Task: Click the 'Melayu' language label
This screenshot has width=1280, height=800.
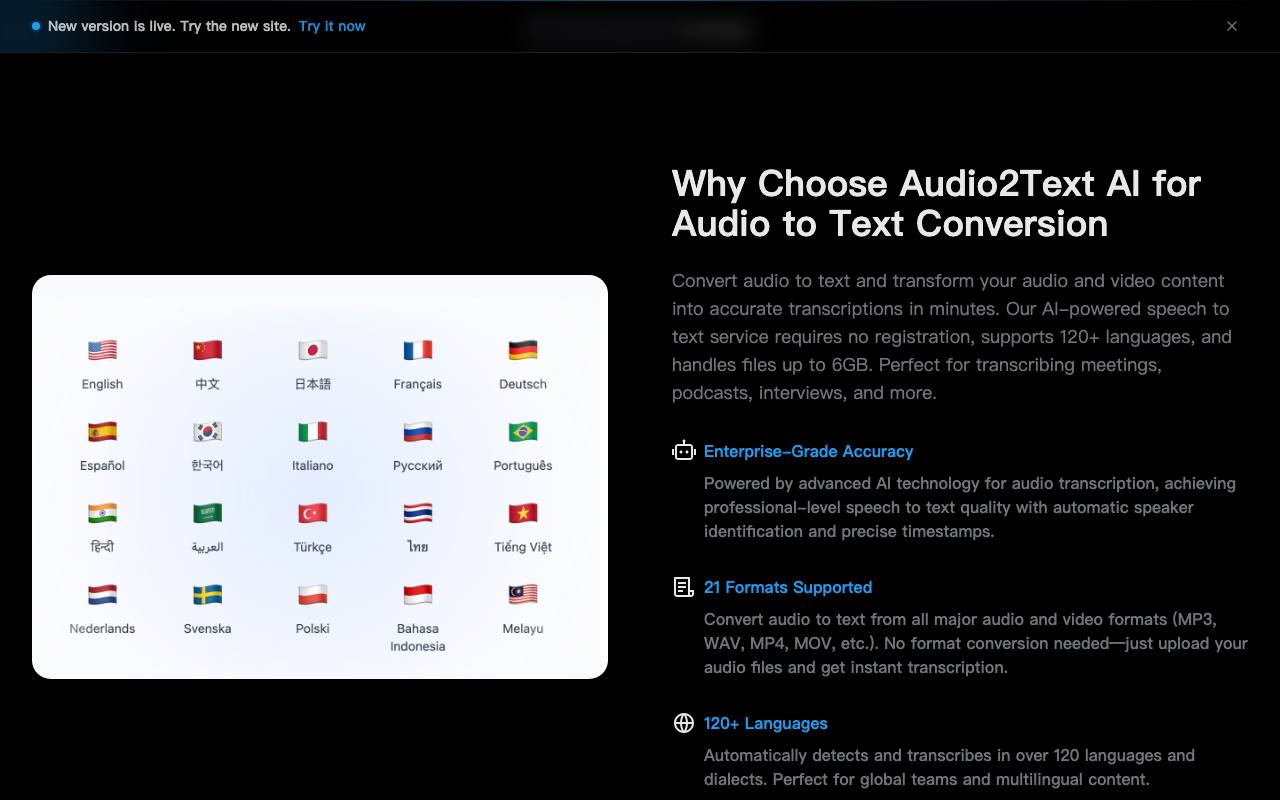Action: click(x=523, y=628)
